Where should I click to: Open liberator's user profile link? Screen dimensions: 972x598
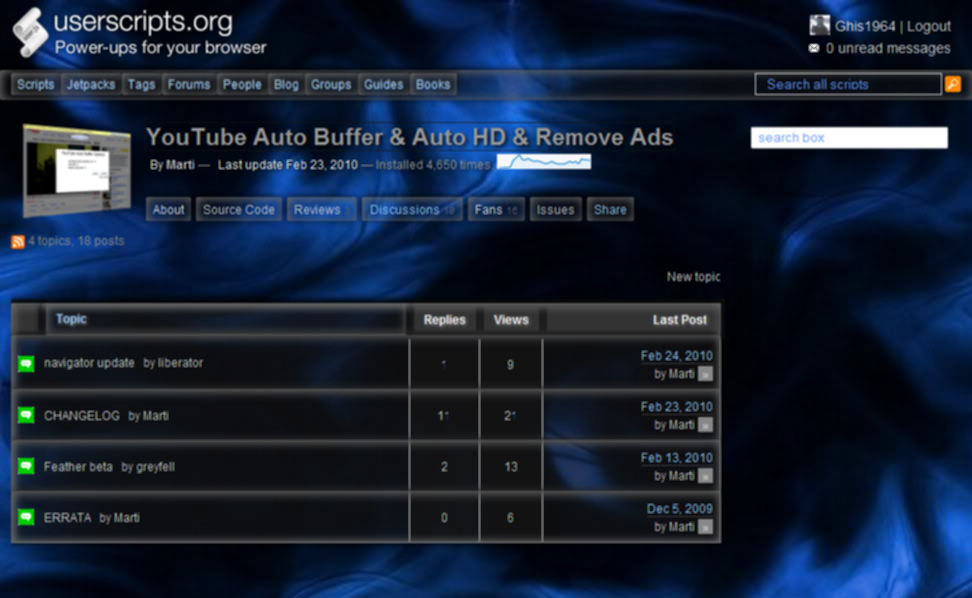[x=180, y=363]
